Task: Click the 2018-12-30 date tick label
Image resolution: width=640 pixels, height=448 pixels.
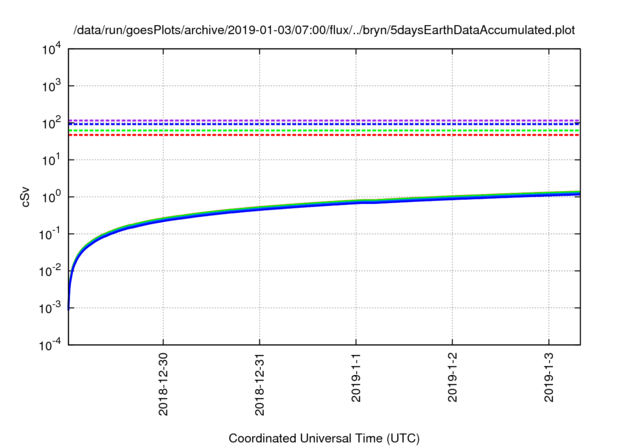Action: [x=163, y=384]
